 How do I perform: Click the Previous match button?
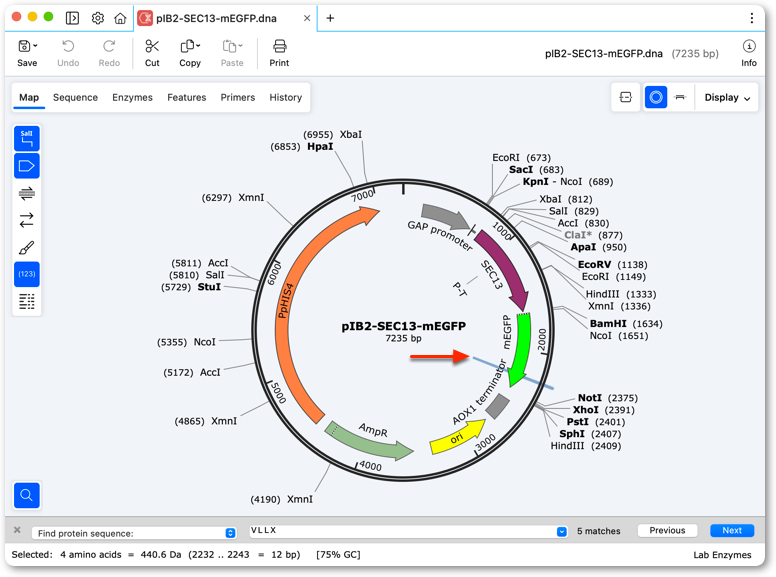(668, 530)
